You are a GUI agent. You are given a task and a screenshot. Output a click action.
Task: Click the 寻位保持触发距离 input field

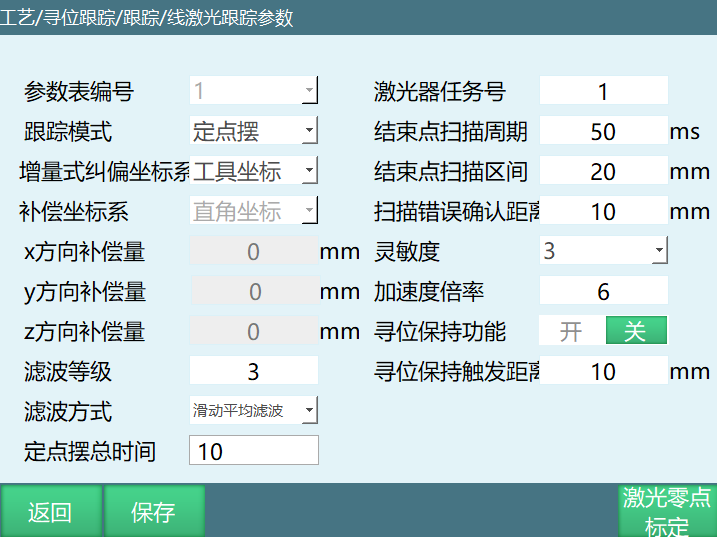pos(603,371)
